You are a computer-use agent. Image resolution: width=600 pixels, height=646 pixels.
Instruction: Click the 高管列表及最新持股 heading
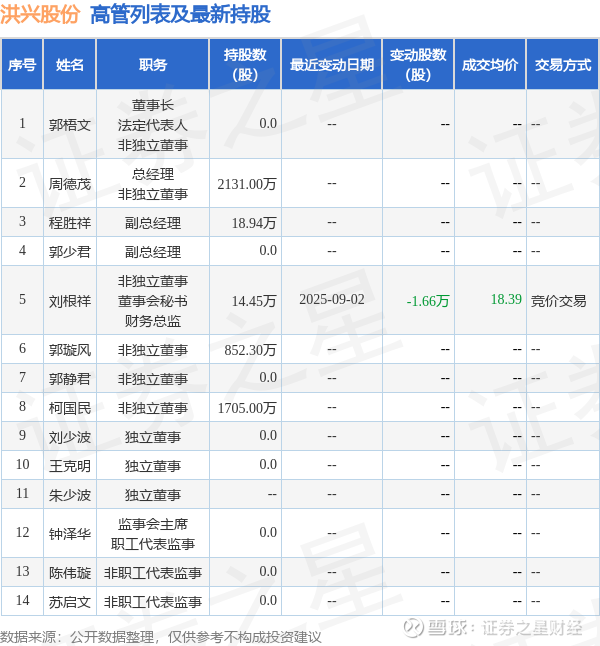coord(180,14)
